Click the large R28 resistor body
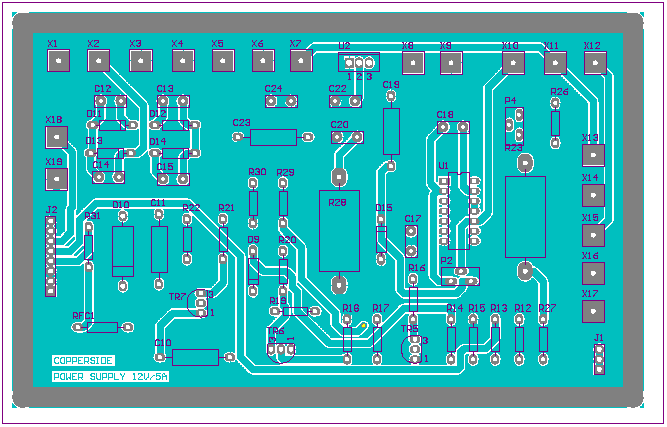The height and width of the screenshot is (427, 667). point(339,230)
